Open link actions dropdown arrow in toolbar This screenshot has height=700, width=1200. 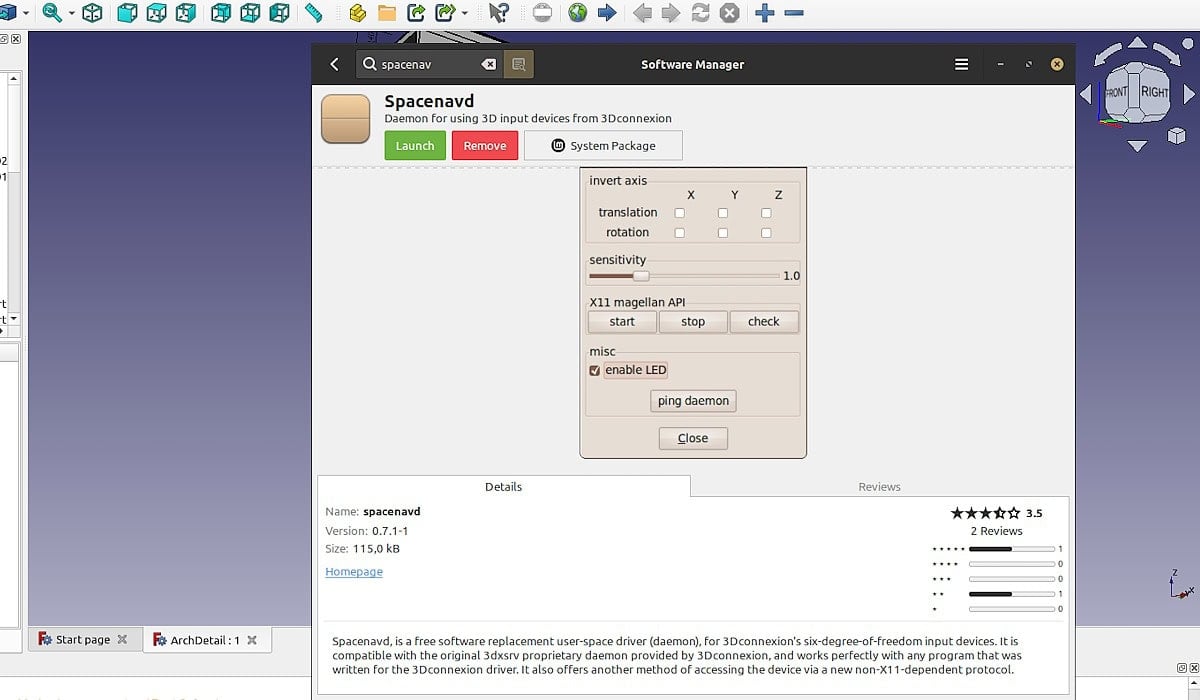click(x=465, y=14)
